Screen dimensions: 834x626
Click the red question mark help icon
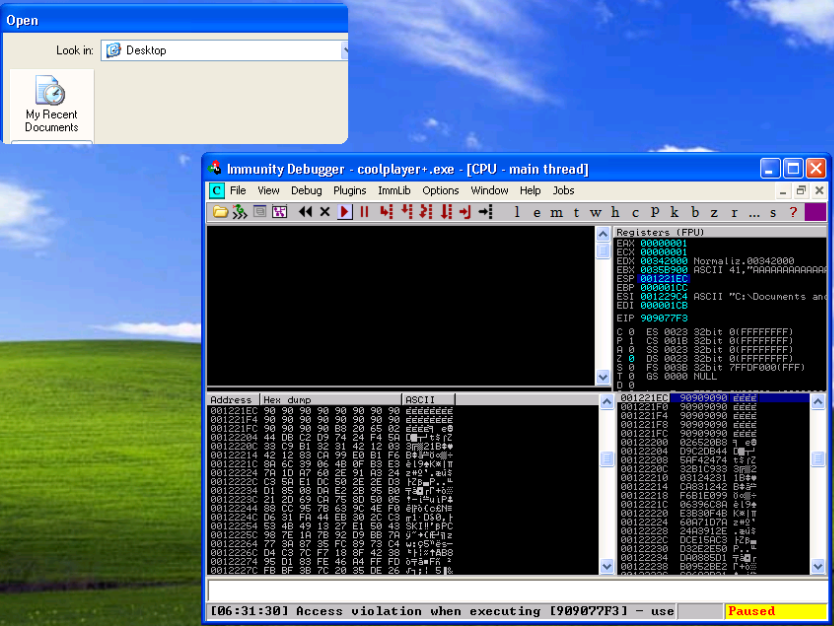point(793,212)
